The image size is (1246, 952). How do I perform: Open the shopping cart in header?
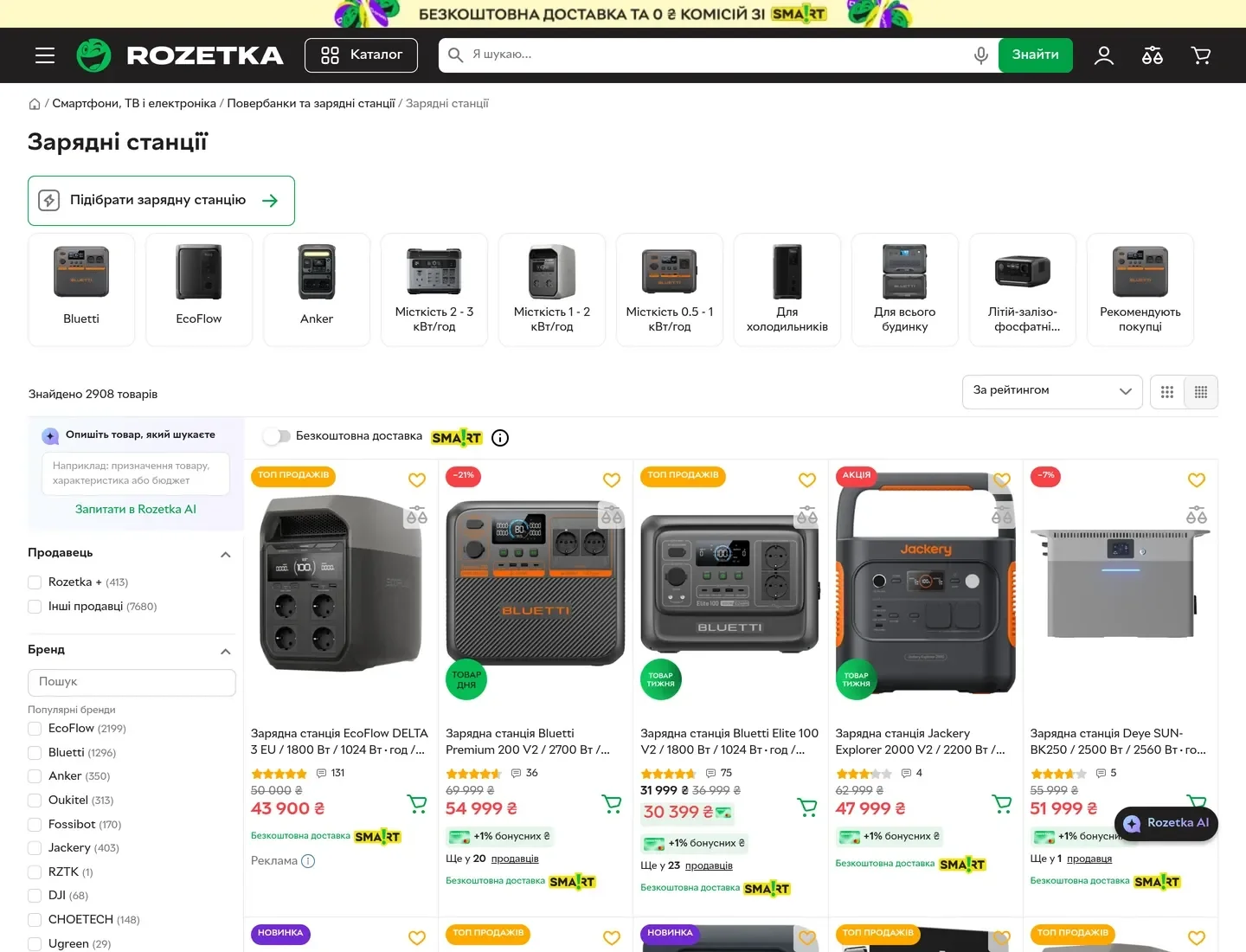1201,55
